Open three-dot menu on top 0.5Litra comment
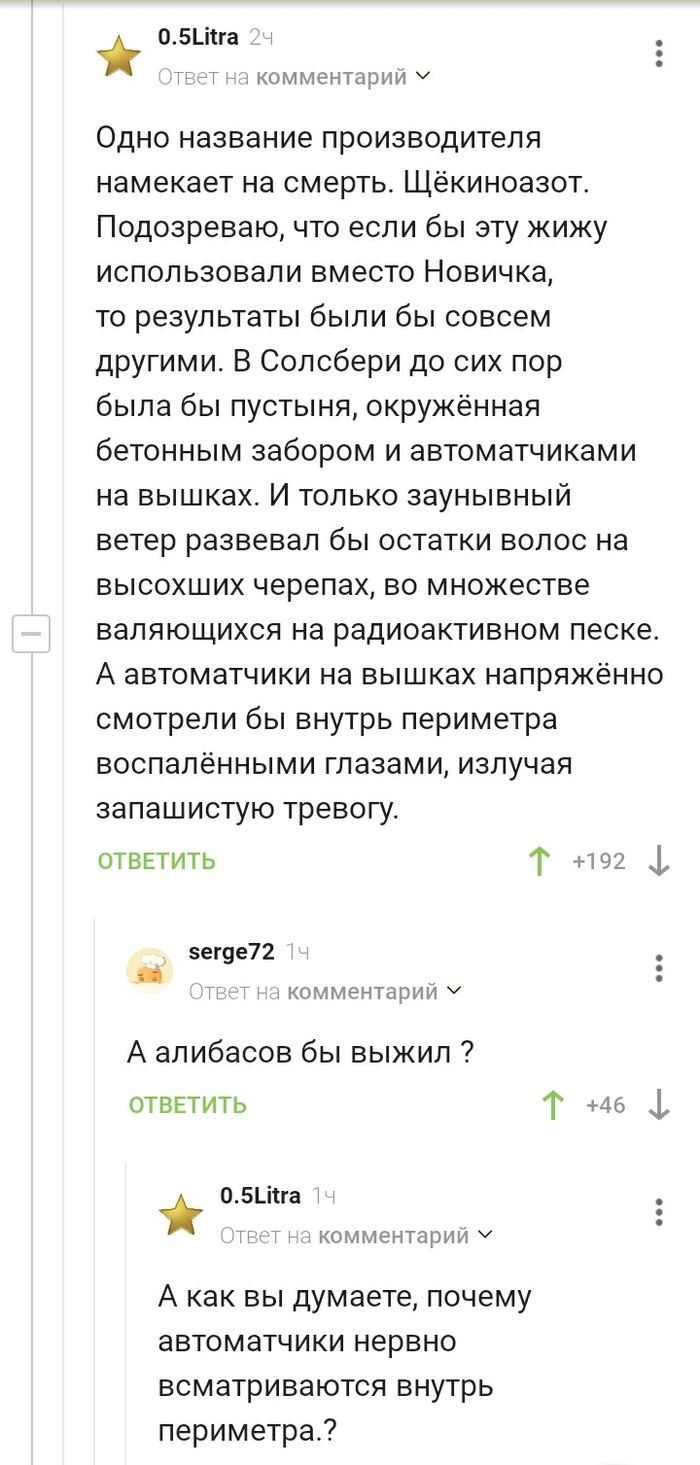Viewport: 700px width, 1465px height. click(x=659, y=53)
